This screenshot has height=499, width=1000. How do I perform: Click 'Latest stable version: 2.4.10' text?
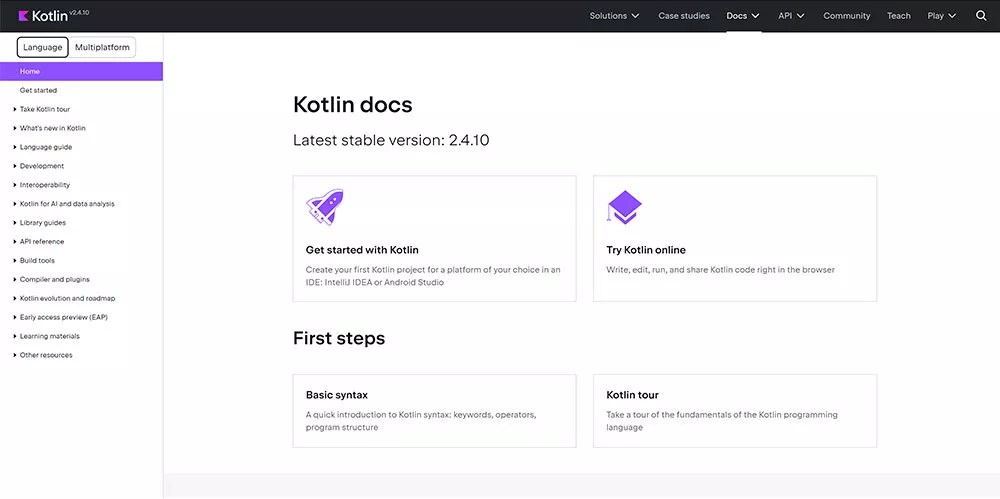[x=391, y=140]
